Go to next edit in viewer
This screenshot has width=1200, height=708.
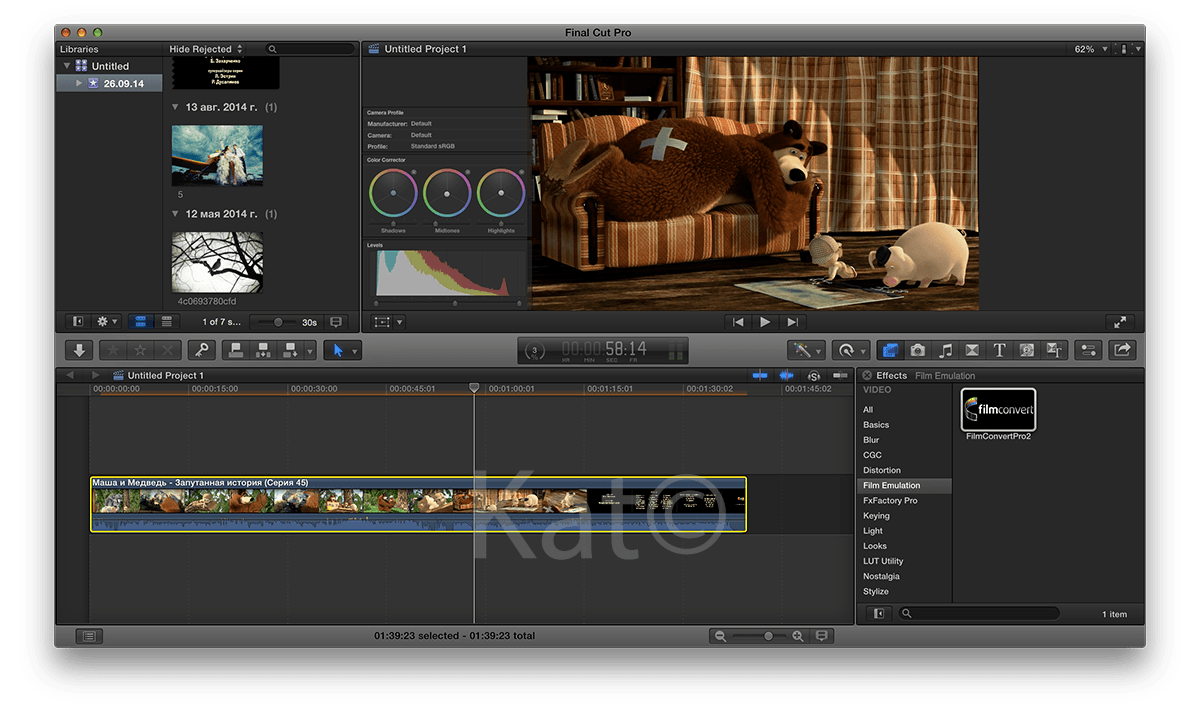[792, 322]
